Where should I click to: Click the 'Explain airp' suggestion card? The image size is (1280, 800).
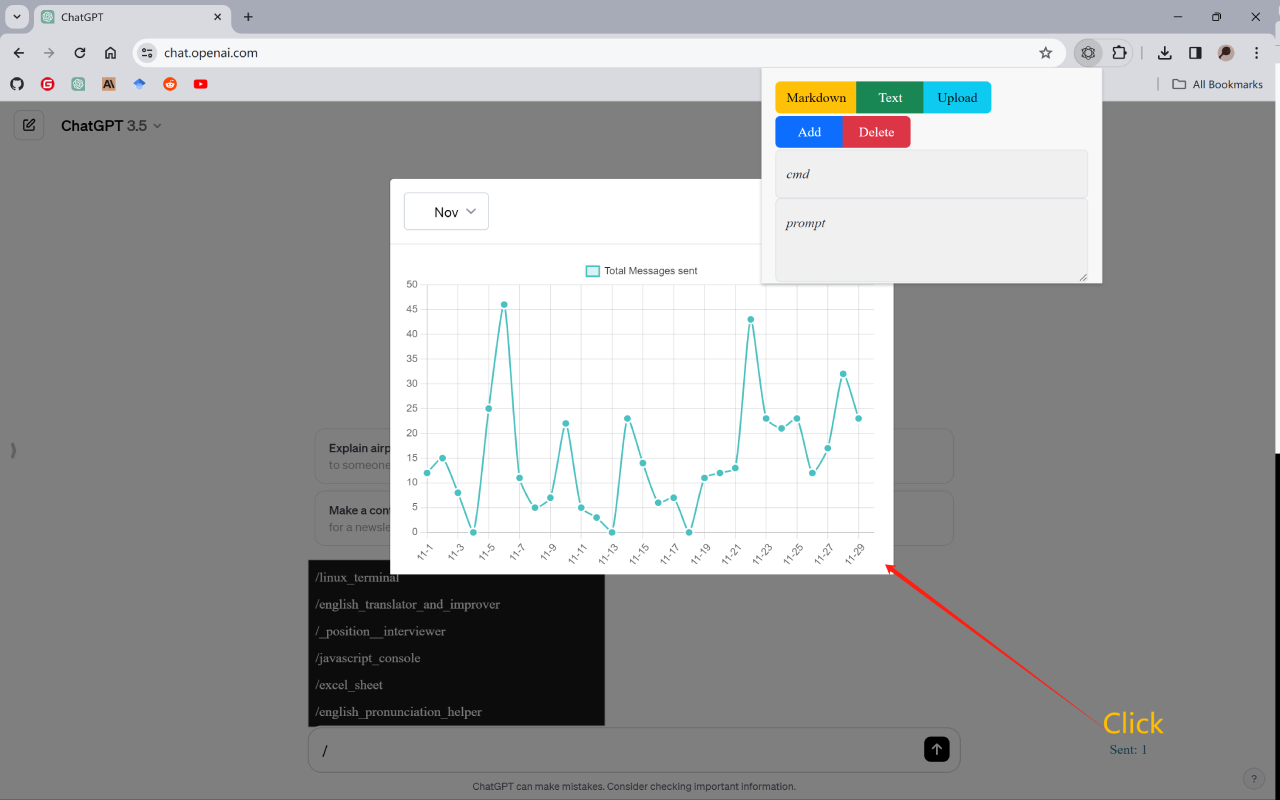pos(352,456)
